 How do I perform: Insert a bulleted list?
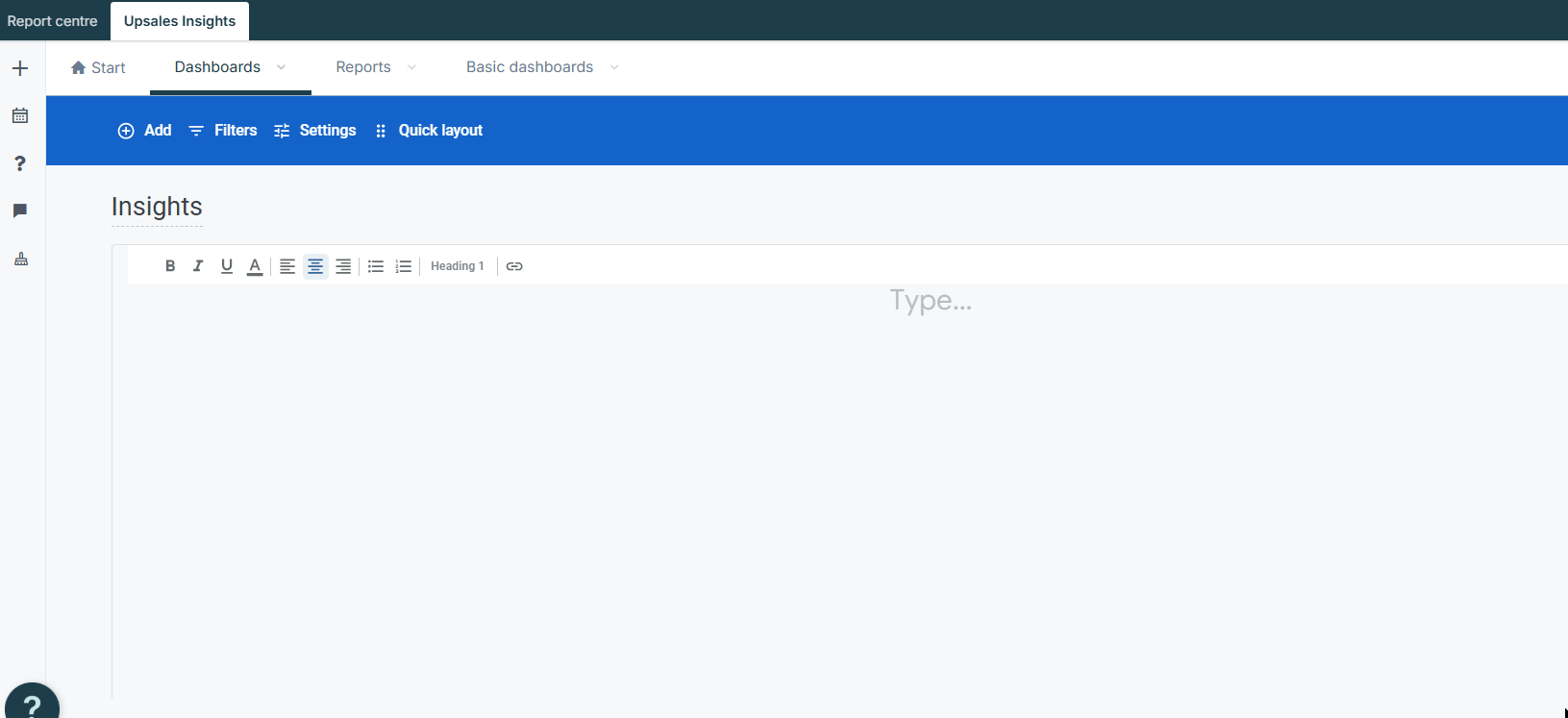click(x=376, y=266)
